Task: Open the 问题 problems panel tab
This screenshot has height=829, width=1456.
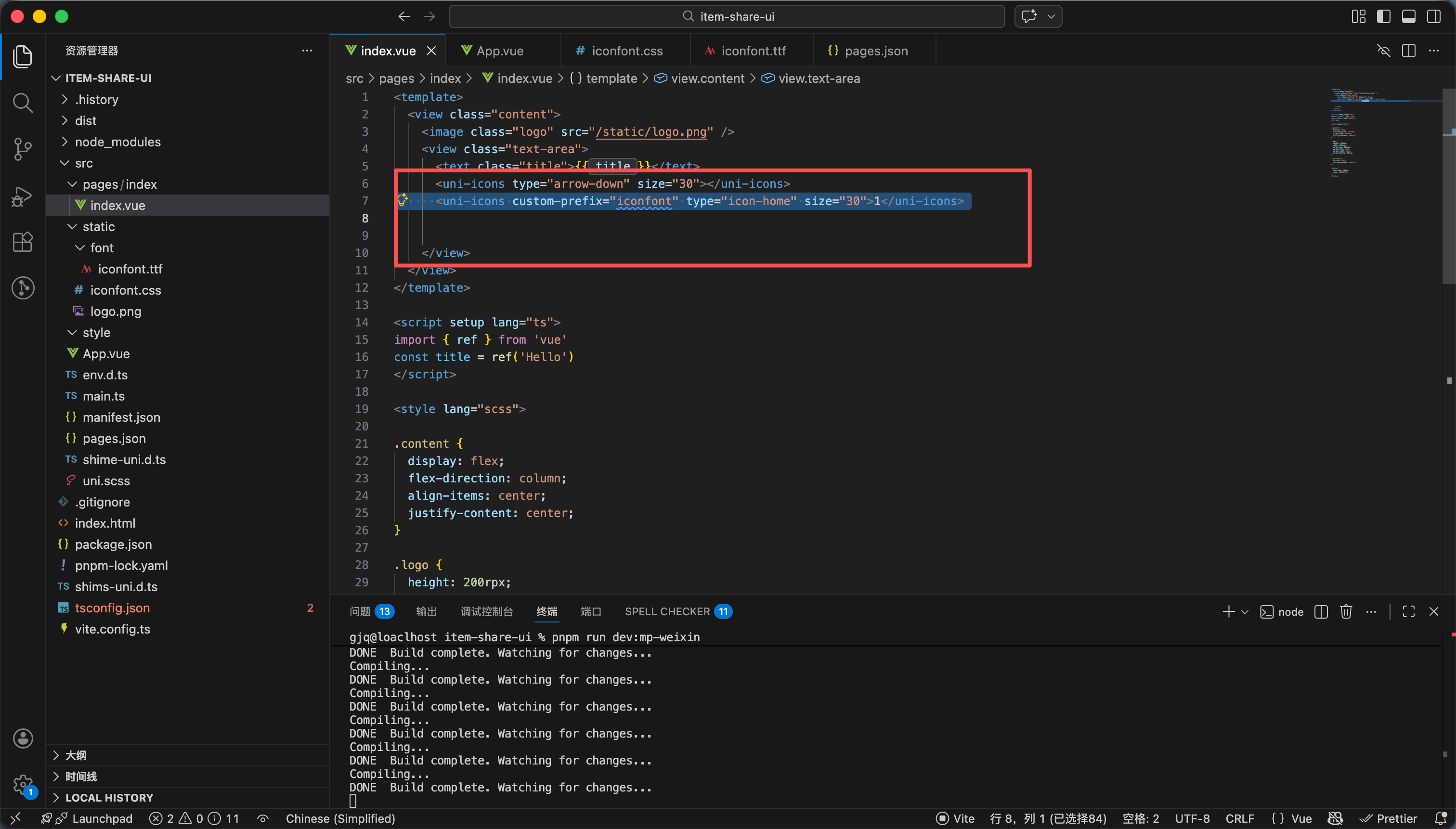Action: [x=360, y=611]
